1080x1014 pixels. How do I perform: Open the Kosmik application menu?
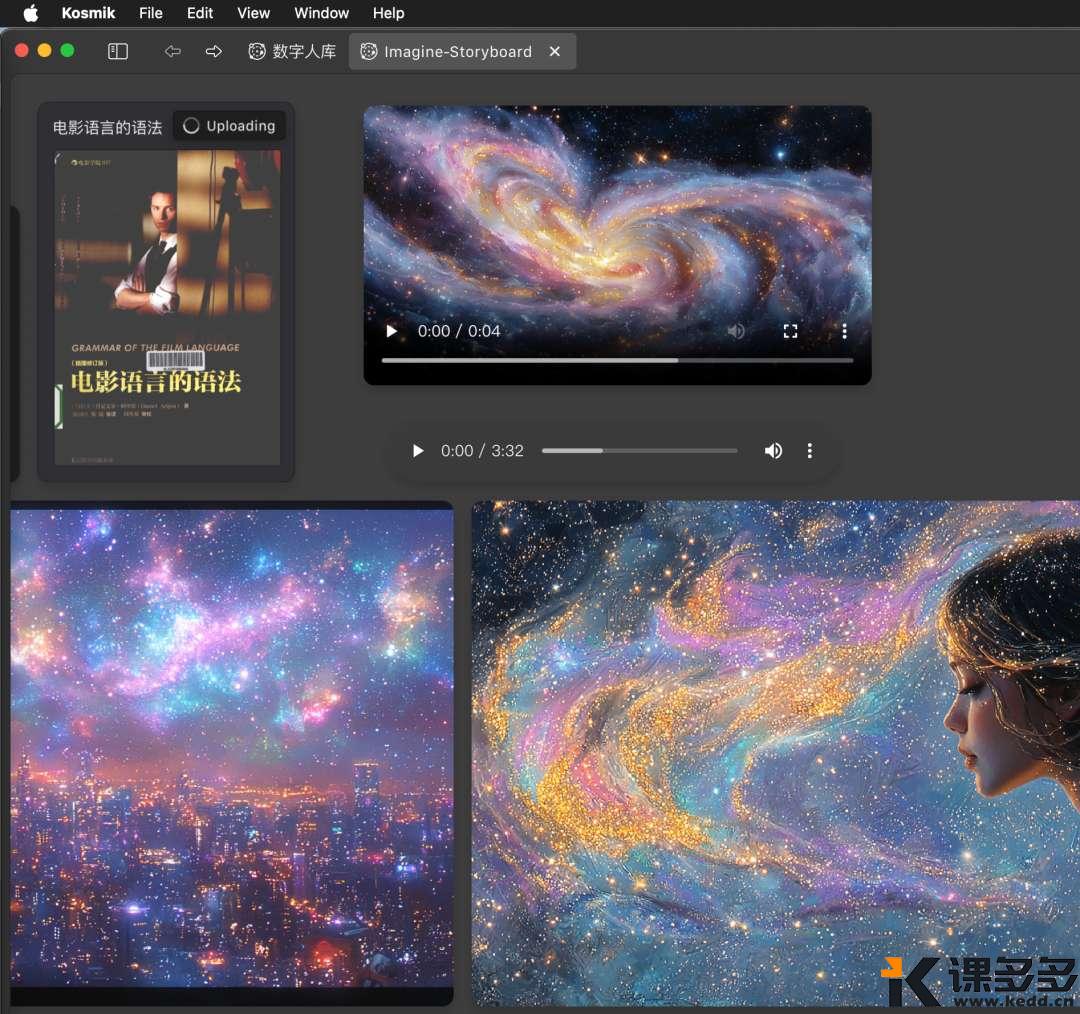click(88, 13)
